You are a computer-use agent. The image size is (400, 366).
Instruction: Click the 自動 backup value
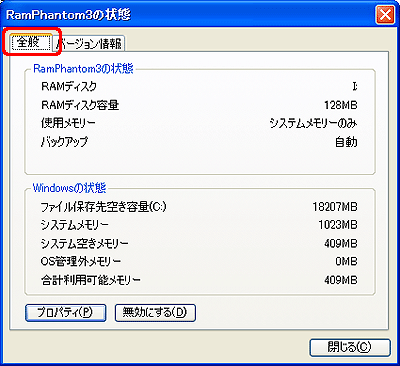(x=346, y=142)
